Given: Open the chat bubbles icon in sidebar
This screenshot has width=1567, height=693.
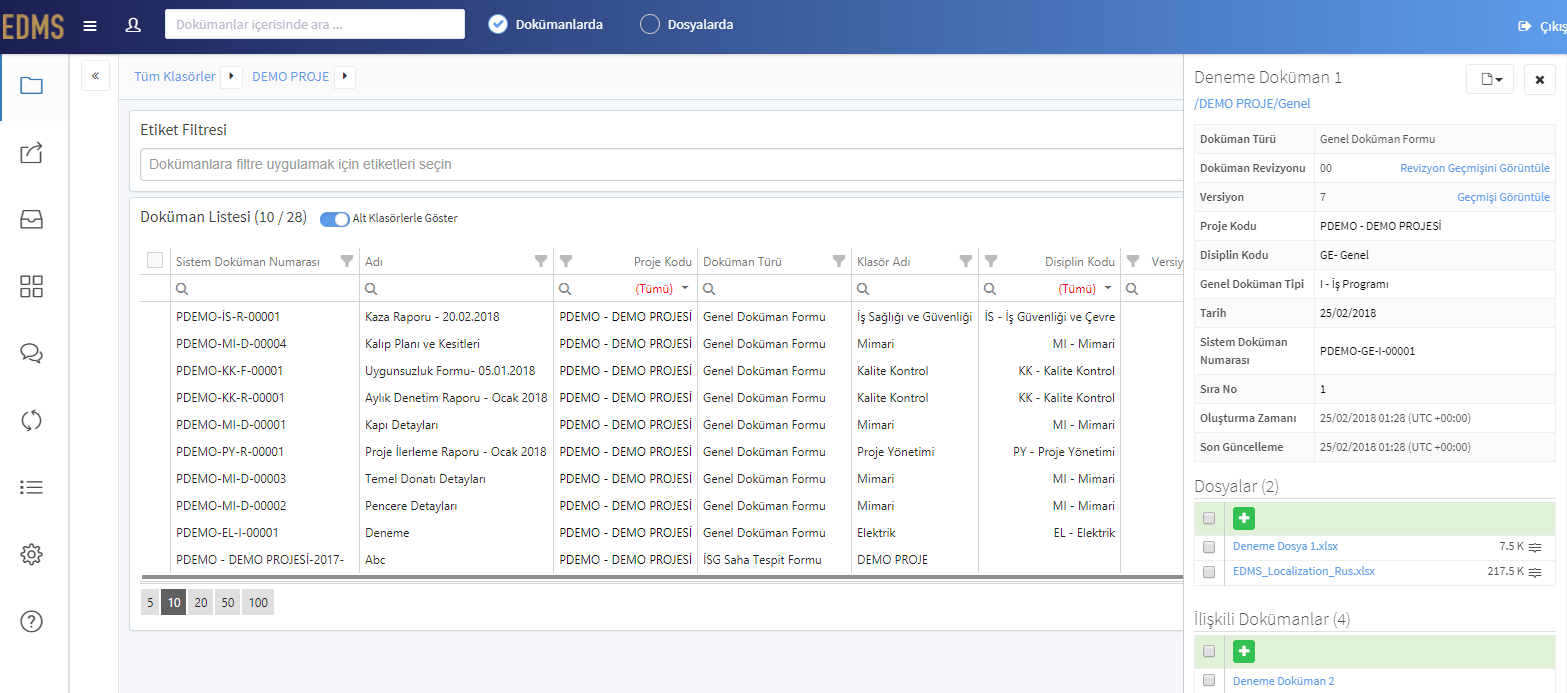Looking at the screenshot, I should click(x=31, y=353).
